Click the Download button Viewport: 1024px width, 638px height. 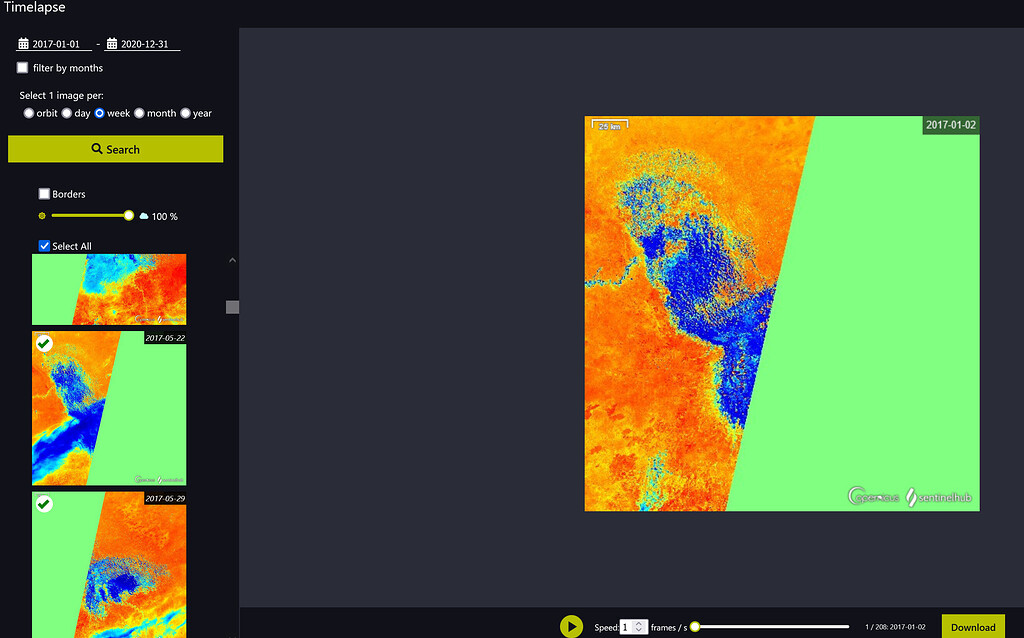tap(972, 627)
